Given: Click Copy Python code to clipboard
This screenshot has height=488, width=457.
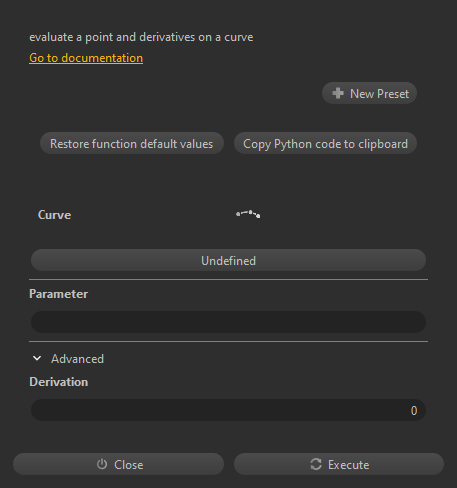Looking at the screenshot, I should click(x=325, y=143).
